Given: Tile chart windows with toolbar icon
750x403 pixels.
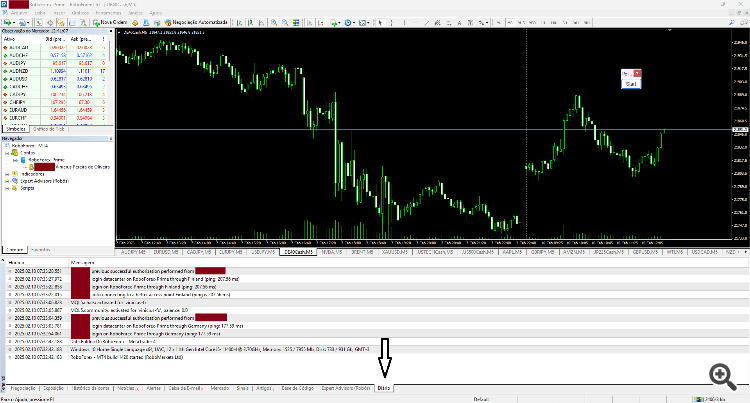Looking at the screenshot, I should 296,22.
